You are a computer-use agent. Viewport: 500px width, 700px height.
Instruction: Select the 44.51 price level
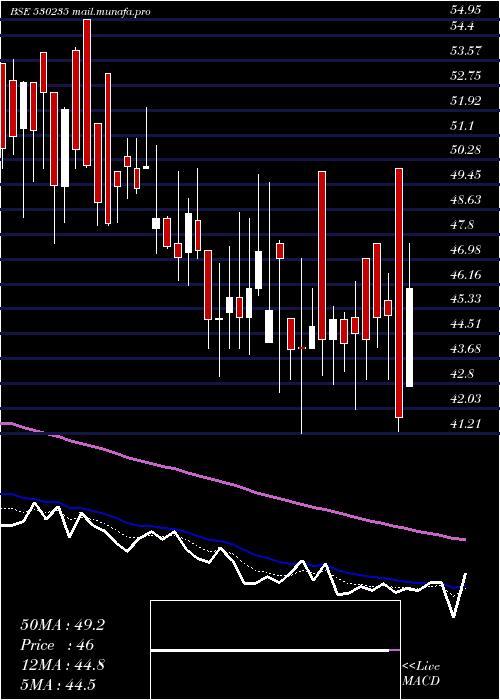[x=466, y=323]
